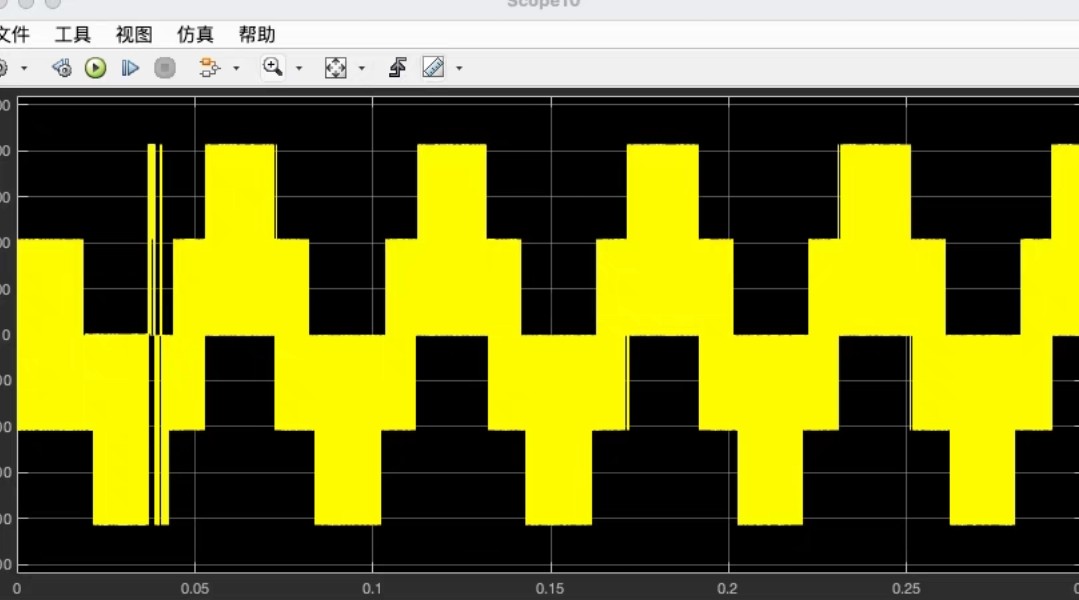Screen dimensions: 1079x600
Task: Click the 0.25 time axis label
Action: click(x=906, y=589)
